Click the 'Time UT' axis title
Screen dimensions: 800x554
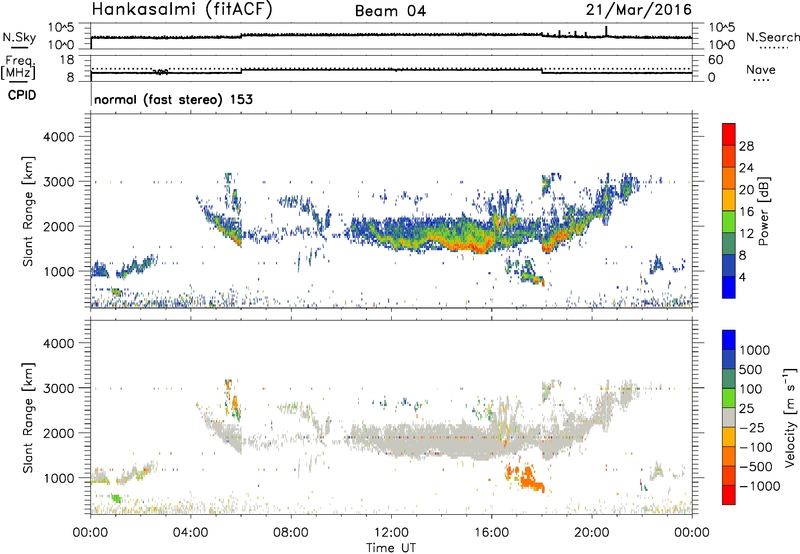pyautogui.click(x=391, y=548)
